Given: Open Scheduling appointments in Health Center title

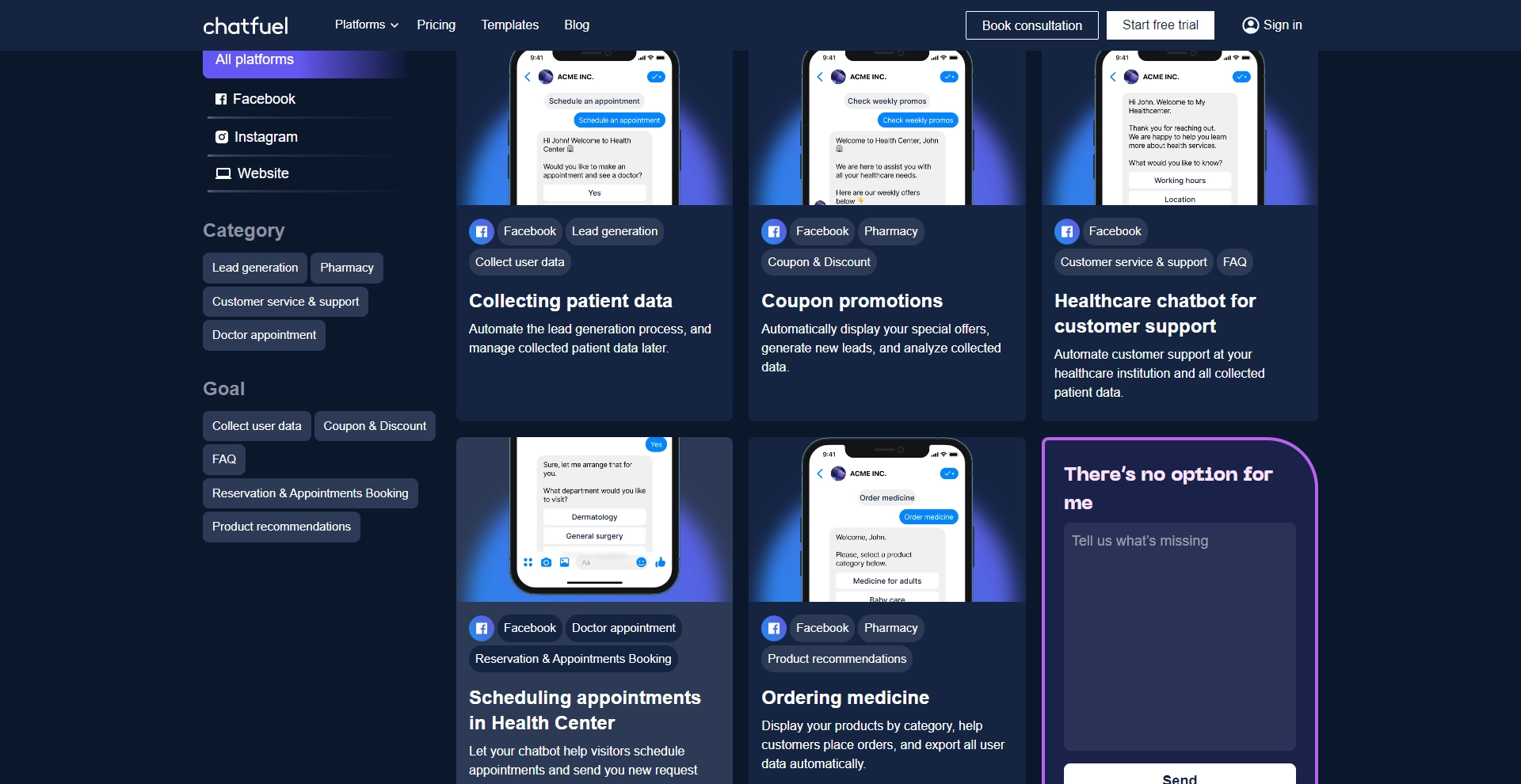Looking at the screenshot, I should tap(585, 710).
